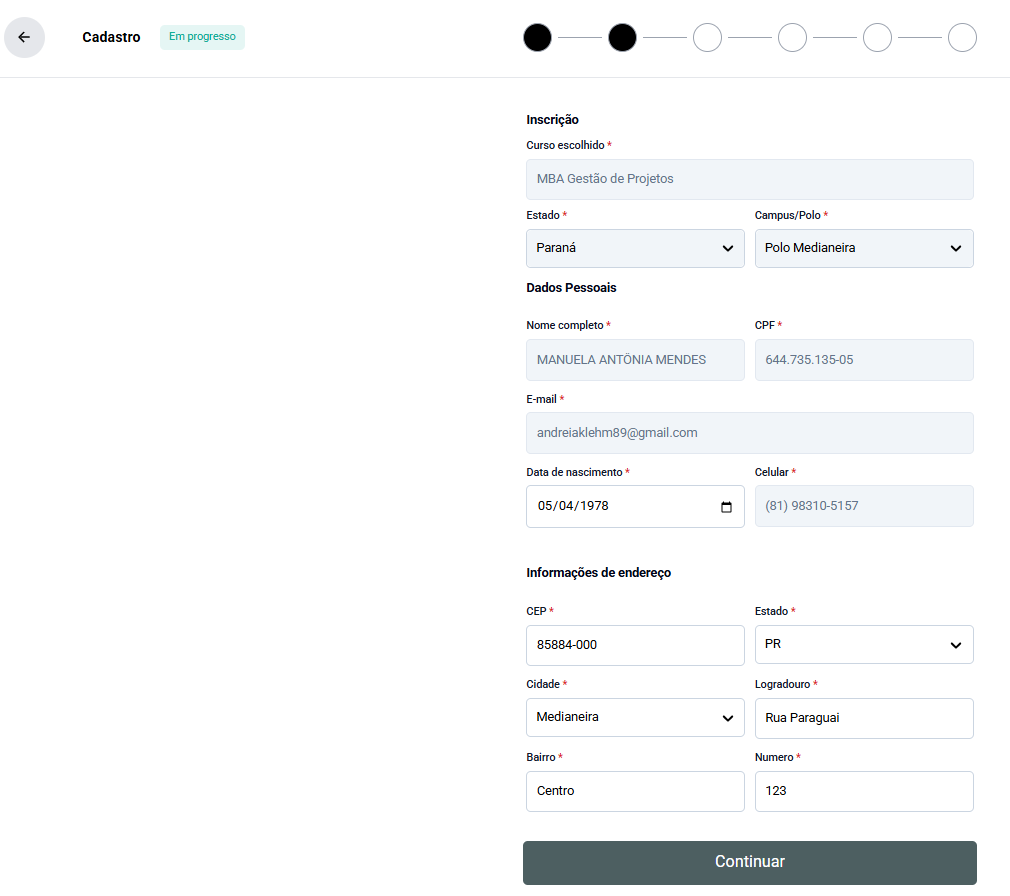Click the Nome completo field
The width and height of the screenshot is (1010, 896).
pyautogui.click(x=635, y=360)
